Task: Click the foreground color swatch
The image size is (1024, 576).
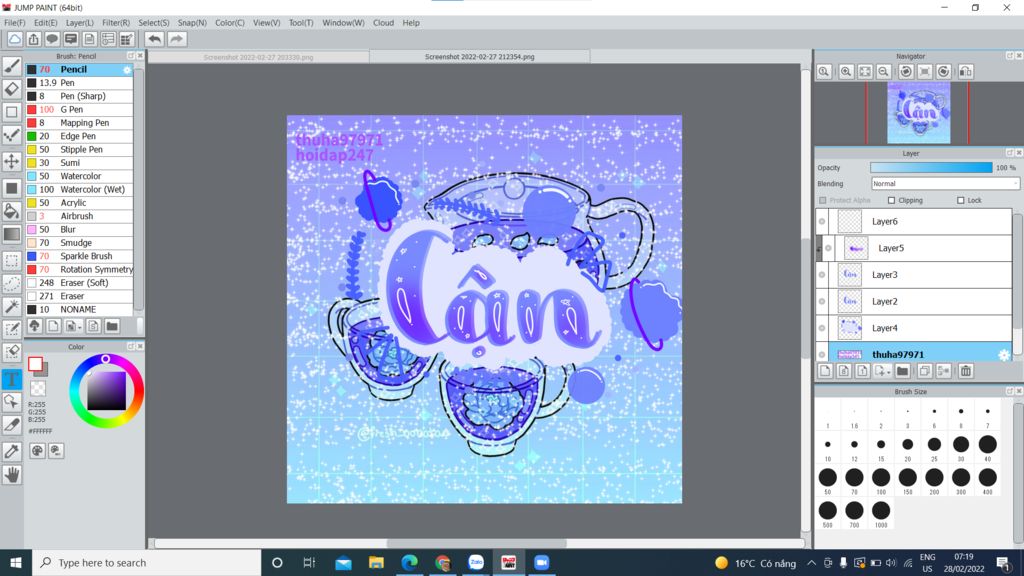Action: tap(35, 364)
